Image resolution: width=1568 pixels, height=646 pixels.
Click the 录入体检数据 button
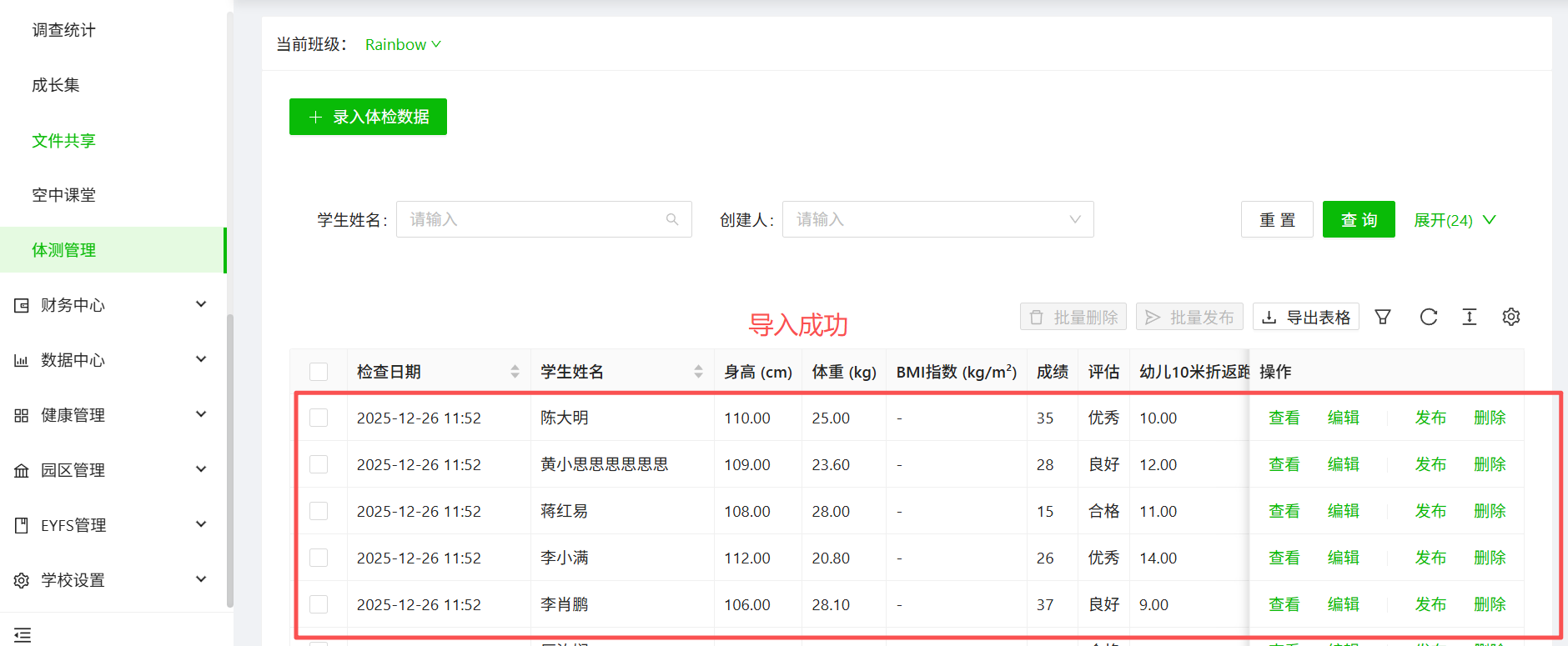pyautogui.click(x=368, y=117)
